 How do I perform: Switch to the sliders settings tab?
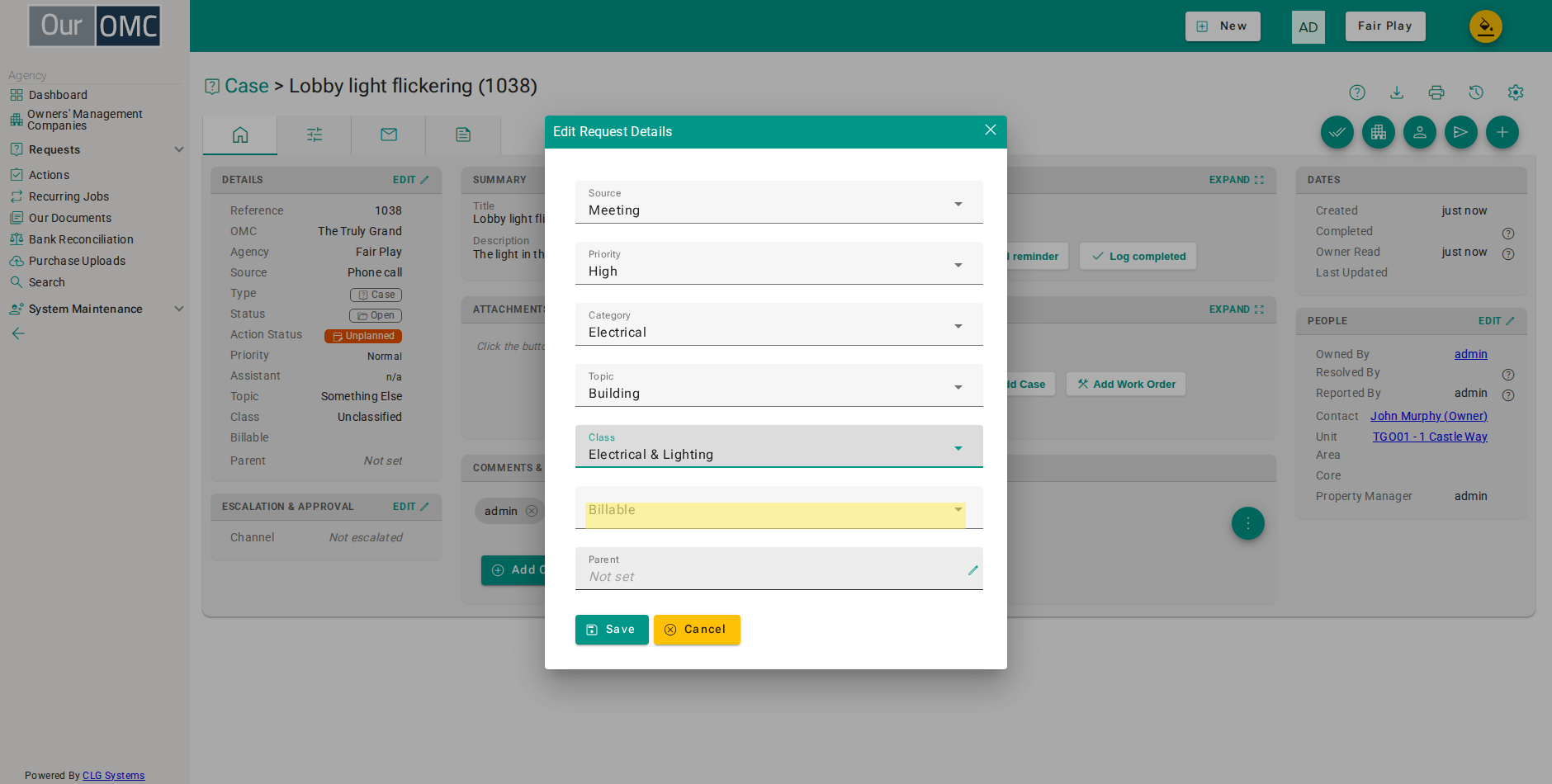(x=315, y=135)
